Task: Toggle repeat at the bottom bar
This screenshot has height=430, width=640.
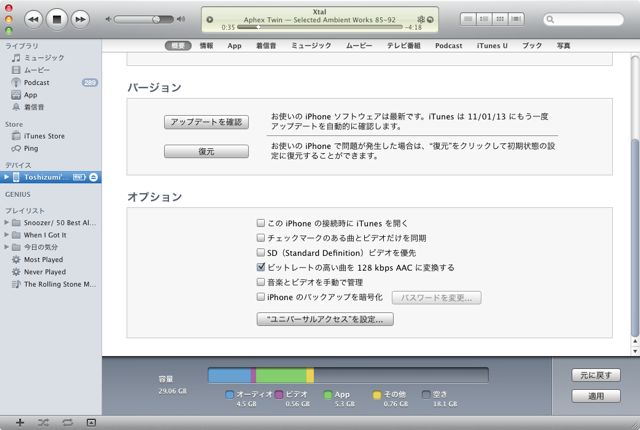Action: pyautogui.click(x=67, y=423)
